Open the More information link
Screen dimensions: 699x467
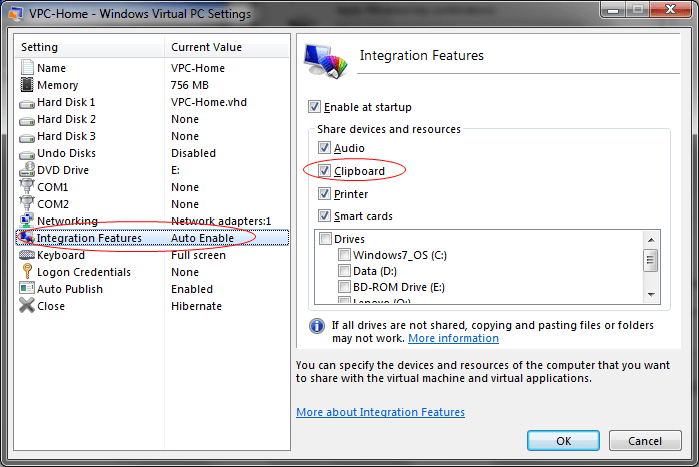point(453,338)
